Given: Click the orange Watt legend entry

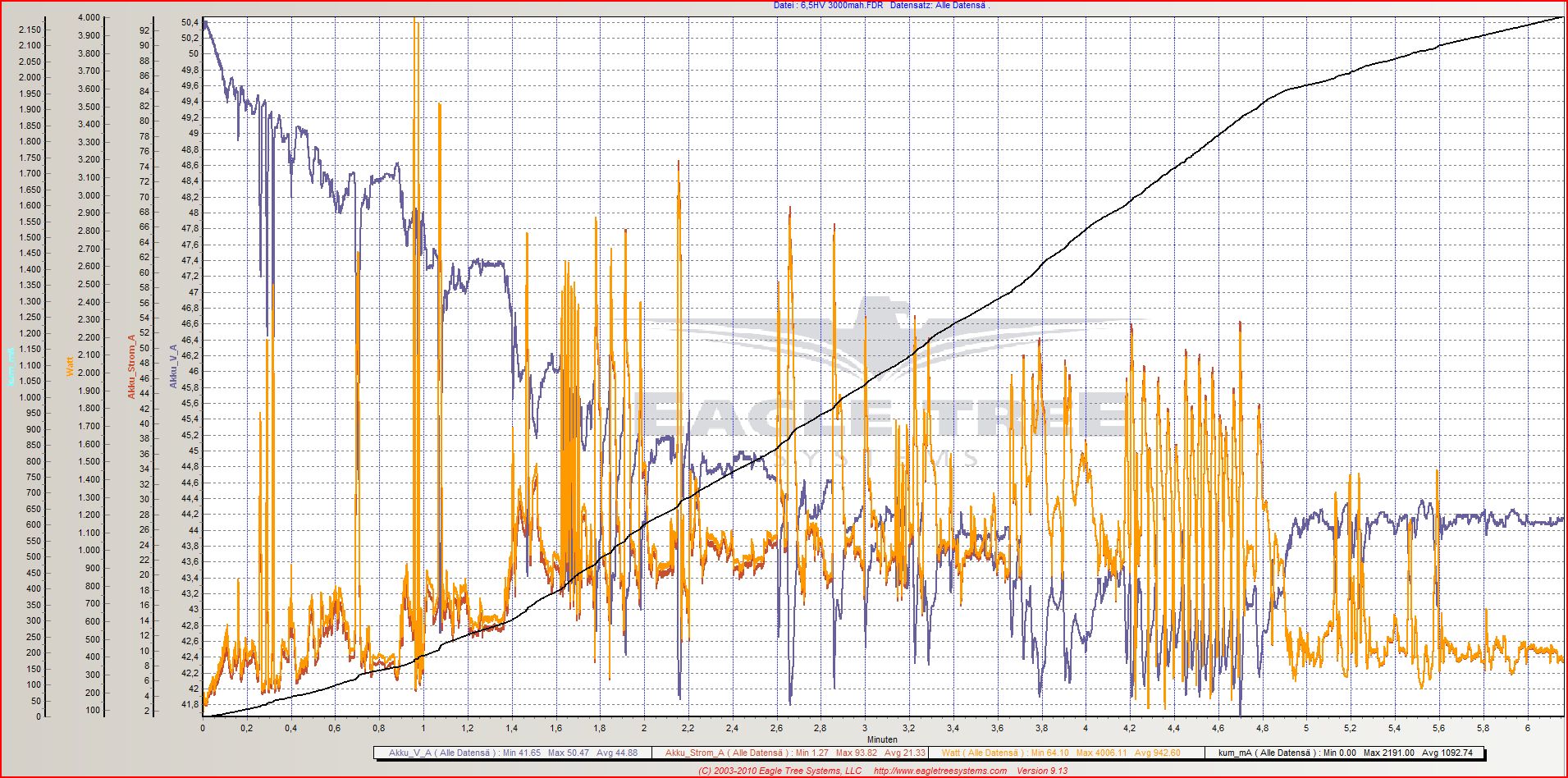Looking at the screenshot, I should click(x=1060, y=753).
